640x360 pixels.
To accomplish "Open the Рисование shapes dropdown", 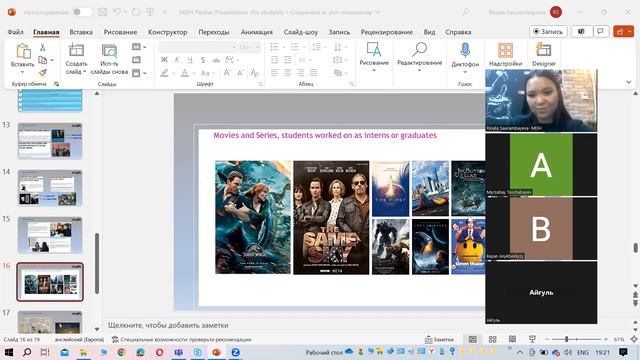I will tap(374, 57).
